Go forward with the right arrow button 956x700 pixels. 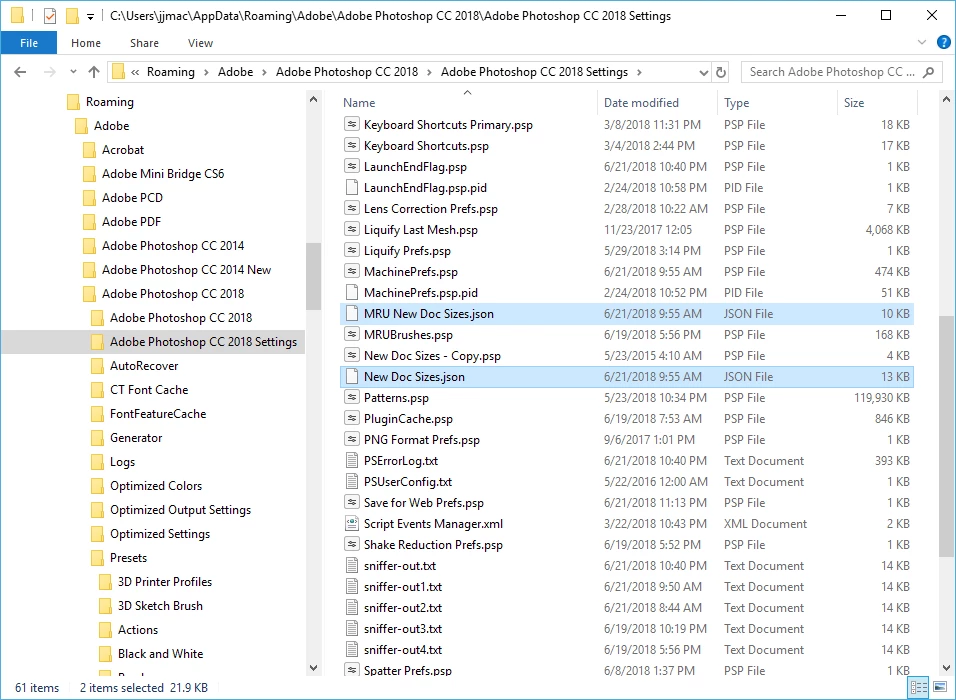[x=49, y=72]
